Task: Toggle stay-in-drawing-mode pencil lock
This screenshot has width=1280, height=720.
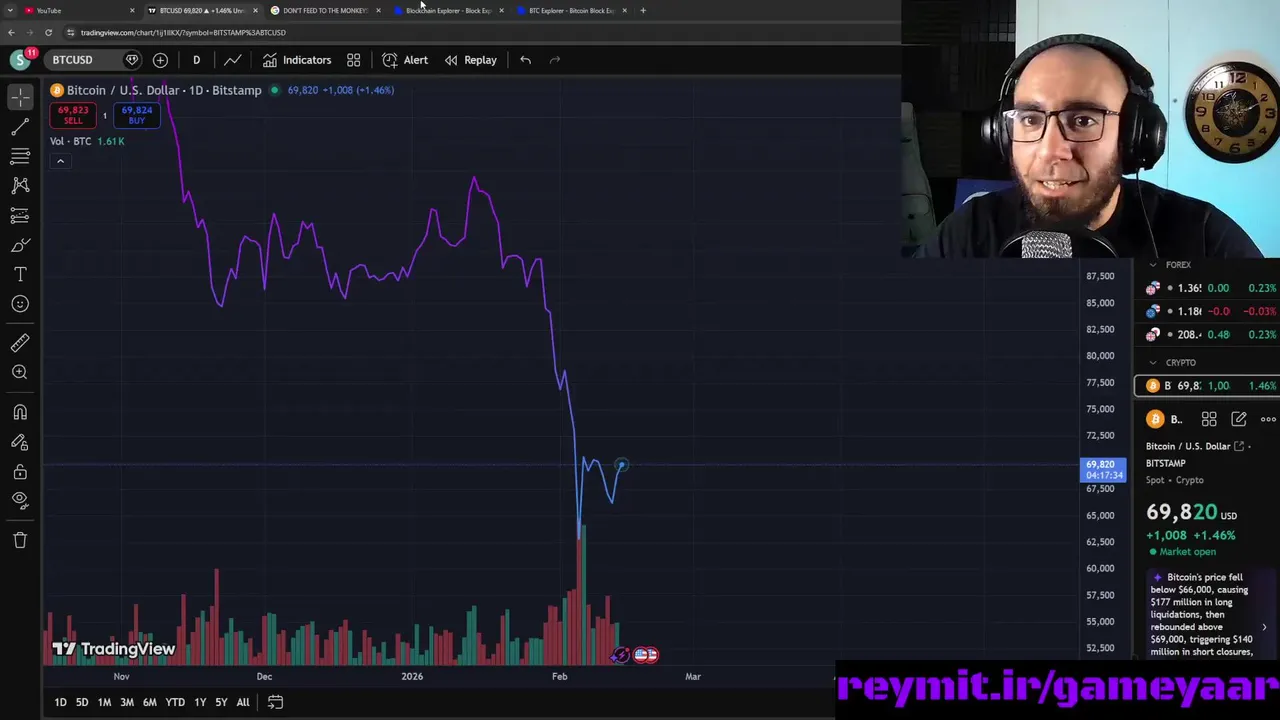Action: [20, 442]
